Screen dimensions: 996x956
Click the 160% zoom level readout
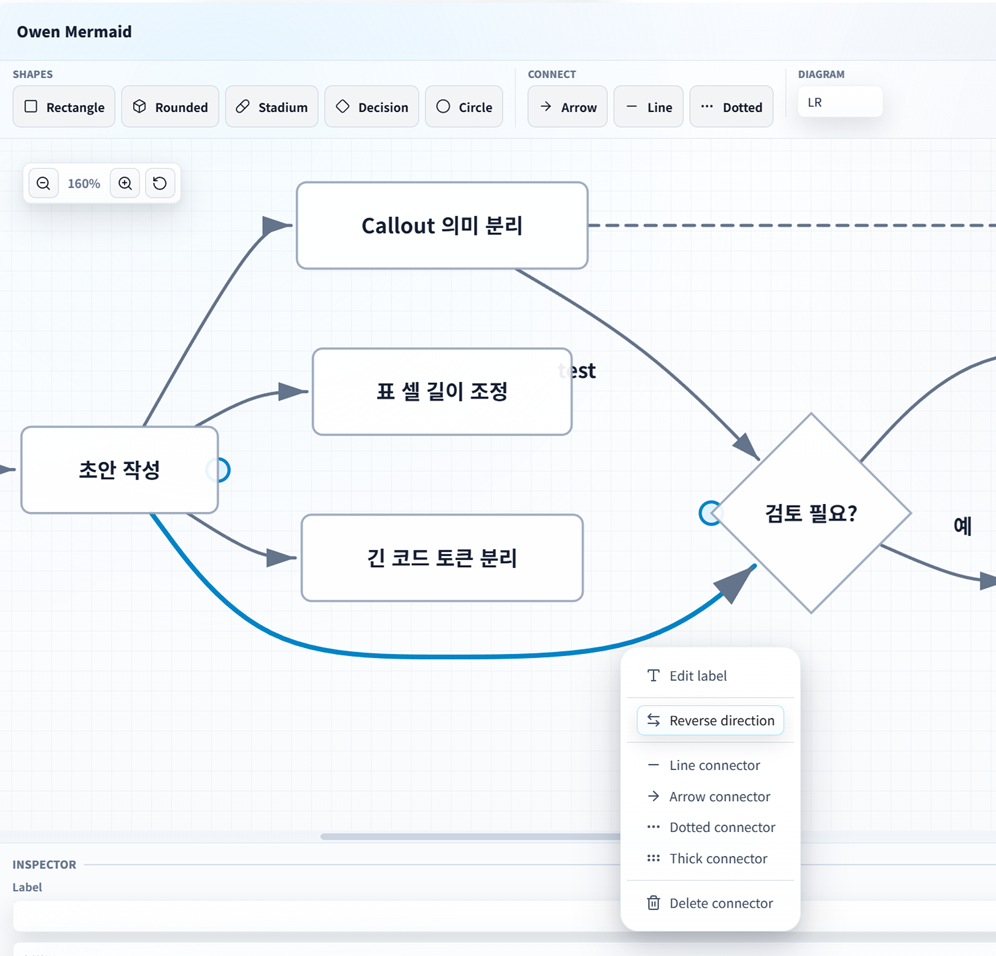pyautogui.click(x=84, y=184)
